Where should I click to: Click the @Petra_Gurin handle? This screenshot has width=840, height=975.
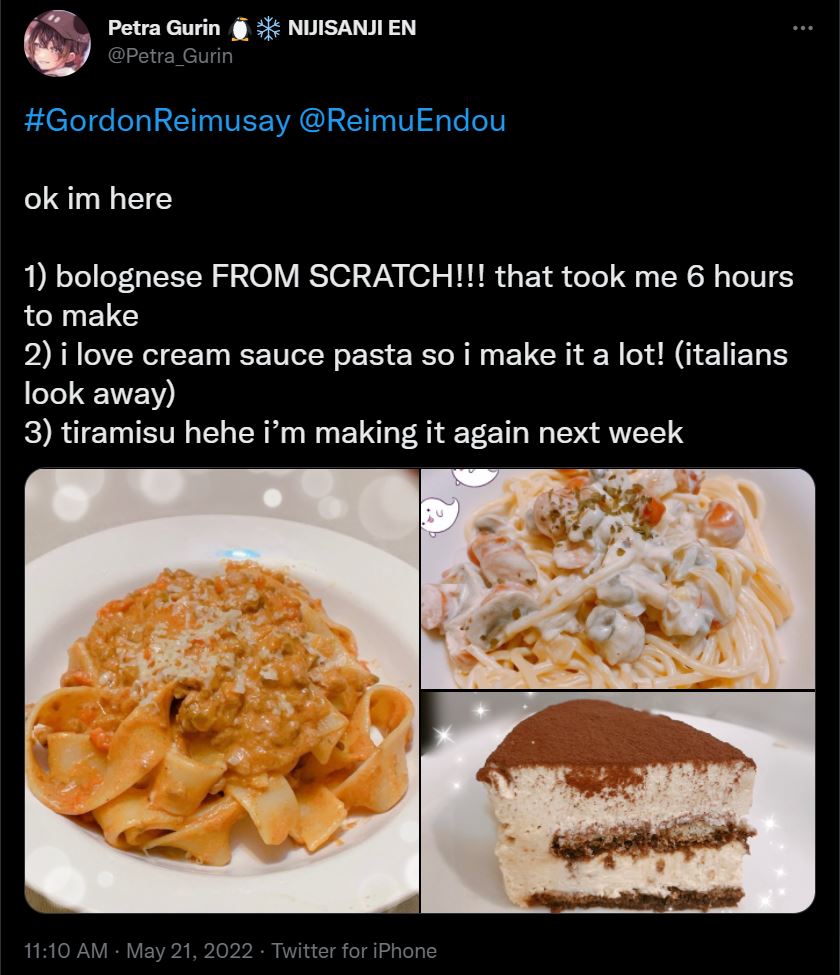click(170, 56)
